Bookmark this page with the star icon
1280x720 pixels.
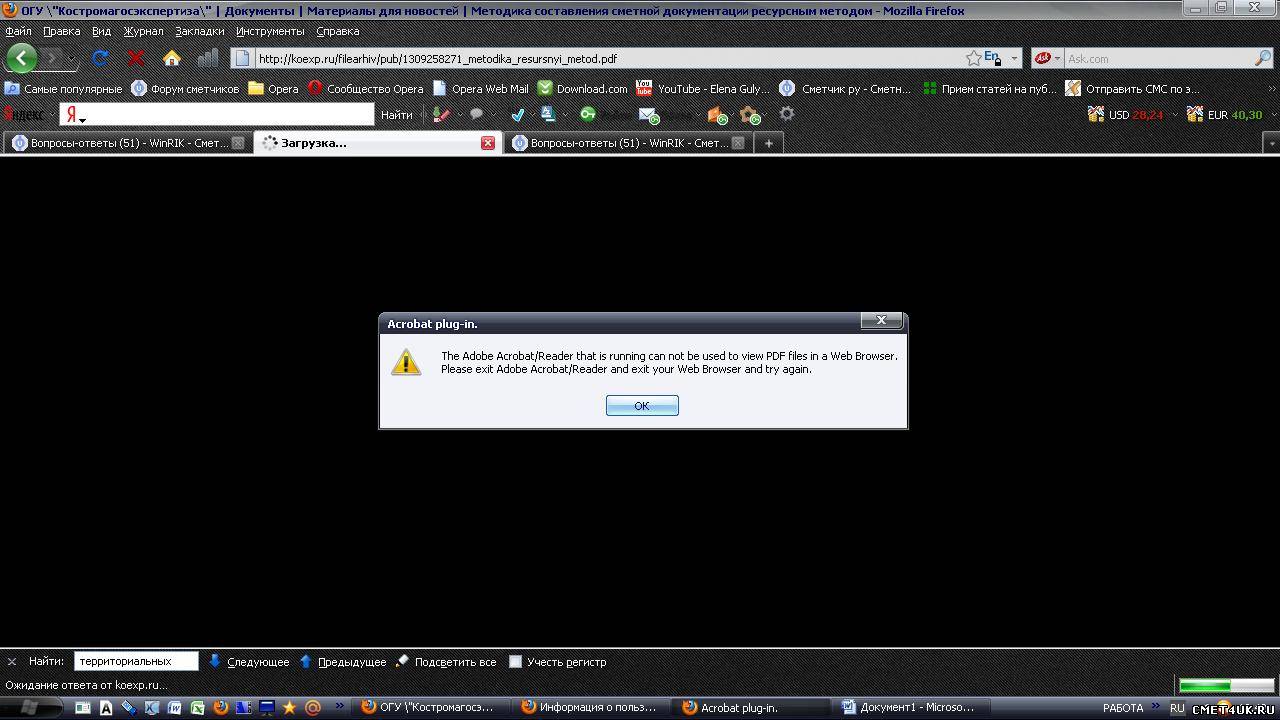[973, 58]
